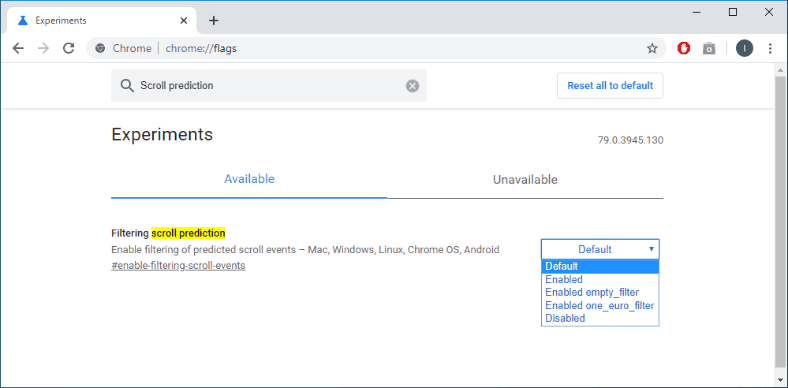This screenshot has height=388, width=788.
Task: Open a new browser tab
Action: (x=214, y=21)
